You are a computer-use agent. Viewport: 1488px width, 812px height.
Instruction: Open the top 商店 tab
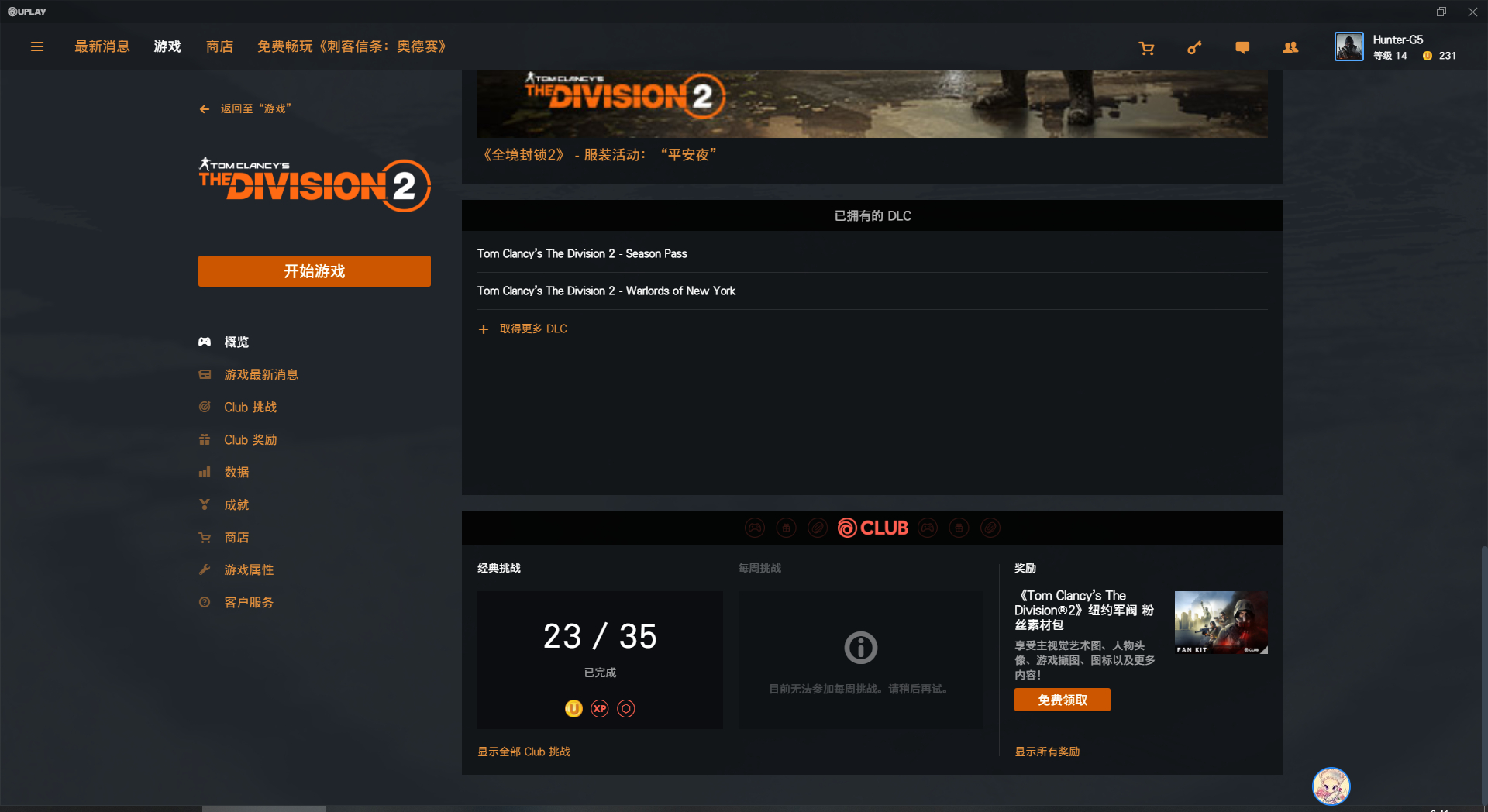(220, 46)
